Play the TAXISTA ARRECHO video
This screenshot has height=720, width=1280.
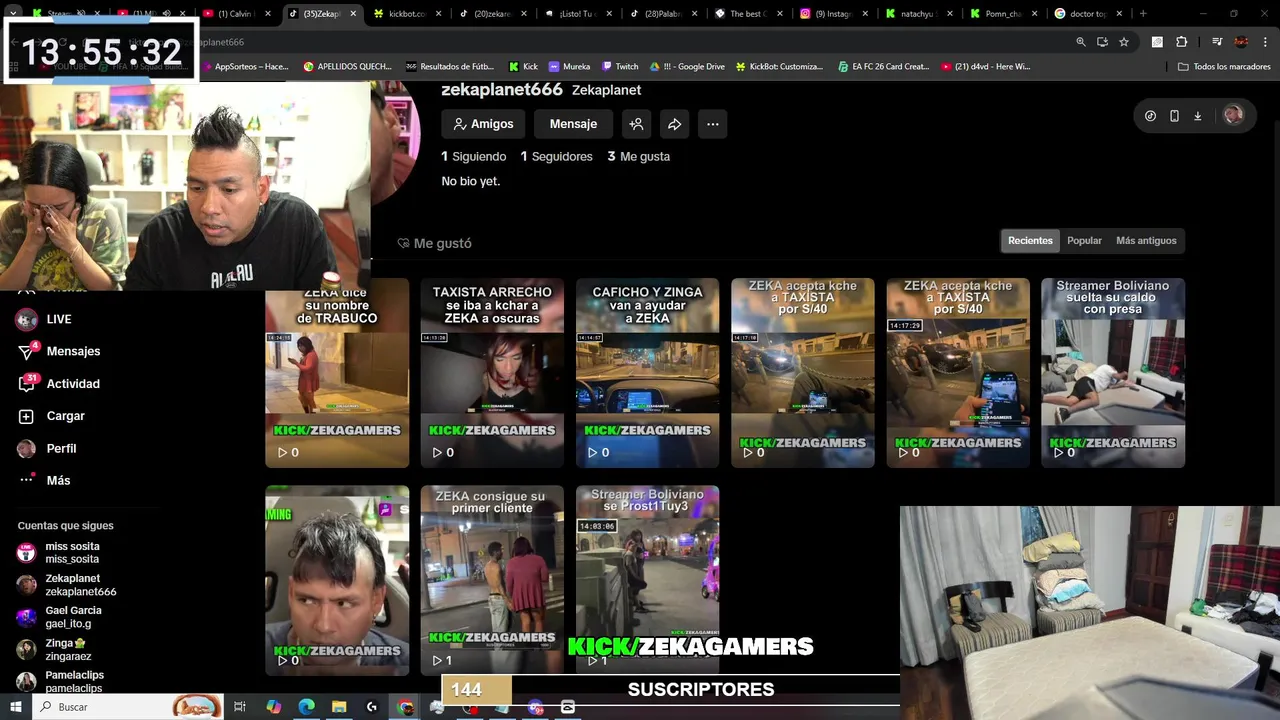[x=492, y=373]
